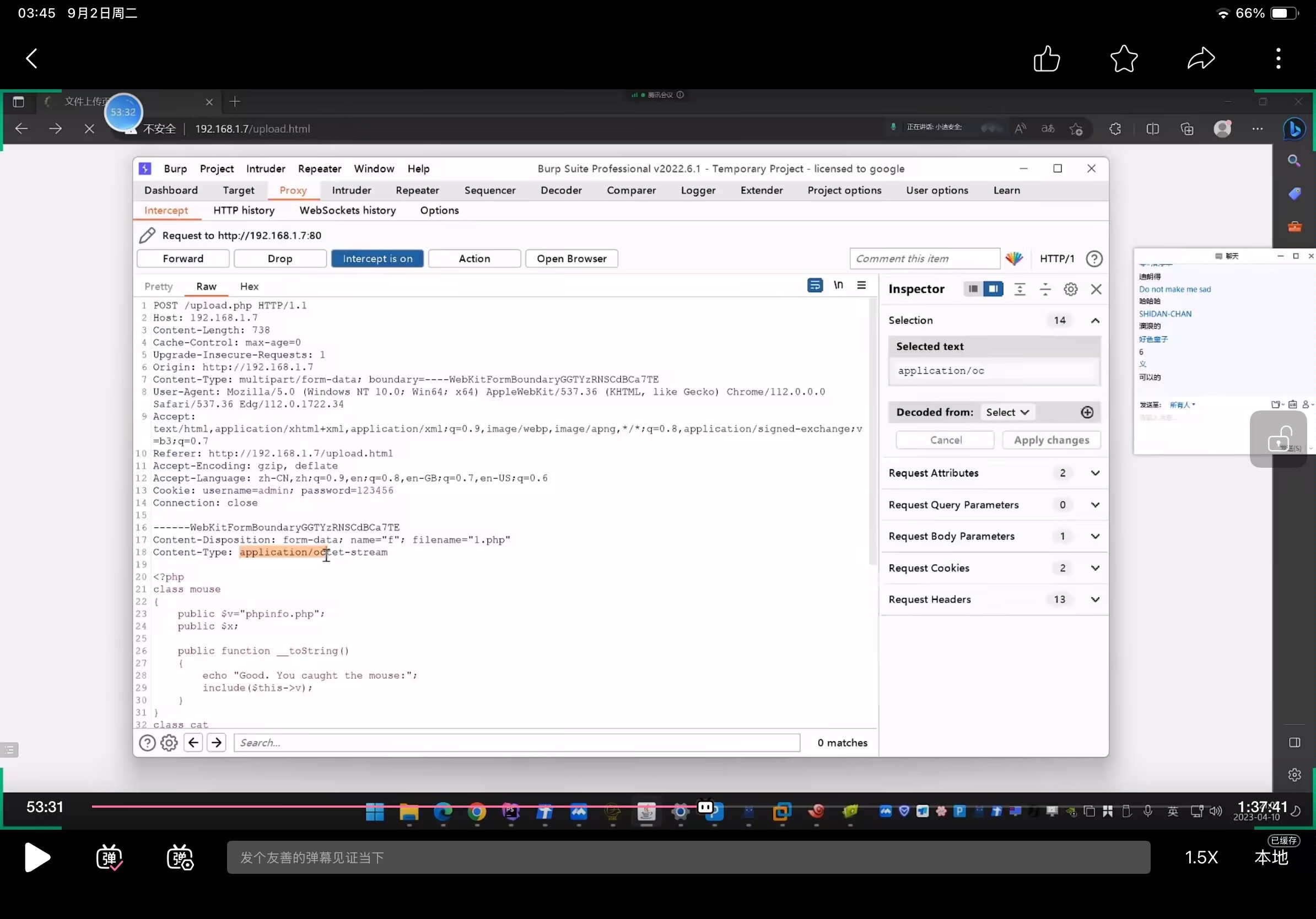
Task: Open Windows Start button on taskbar
Action: 375,811
